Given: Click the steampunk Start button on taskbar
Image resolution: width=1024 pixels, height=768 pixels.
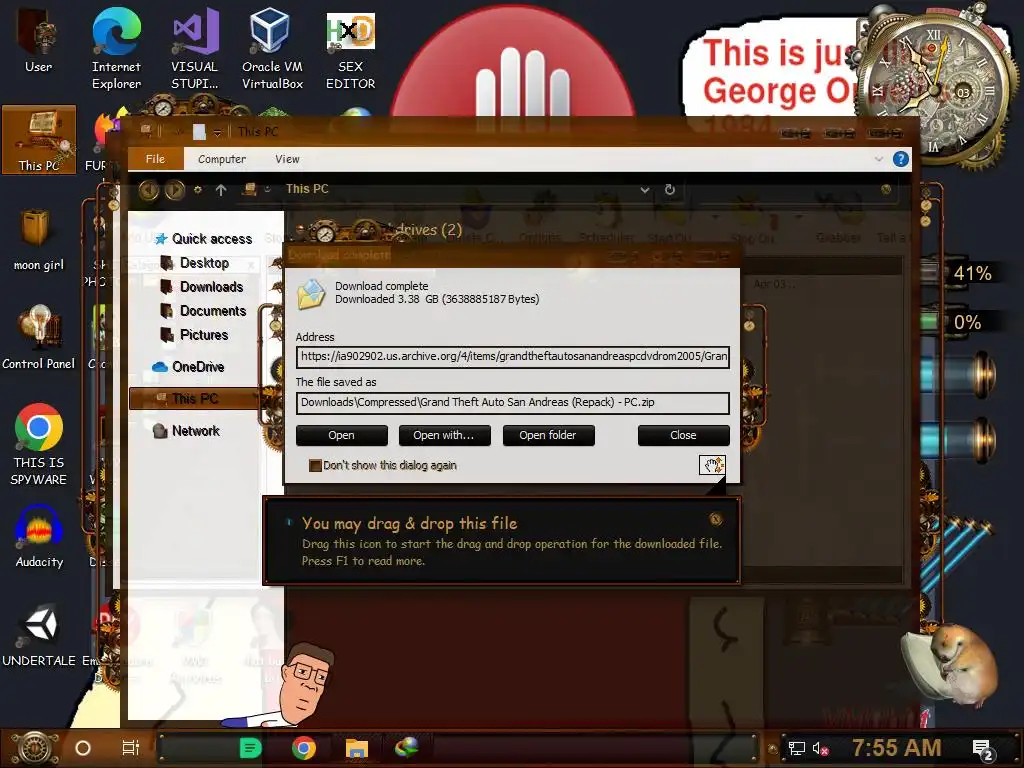Looking at the screenshot, I should (34, 748).
